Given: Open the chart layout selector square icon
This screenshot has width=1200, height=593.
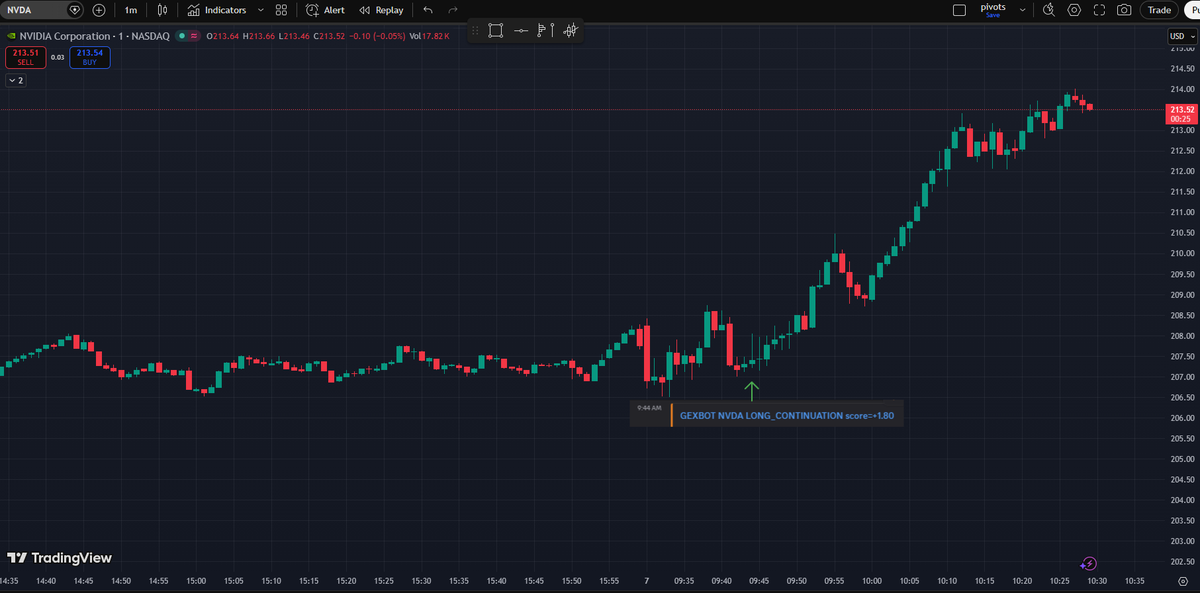Looking at the screenshot, I should point(959,10).
